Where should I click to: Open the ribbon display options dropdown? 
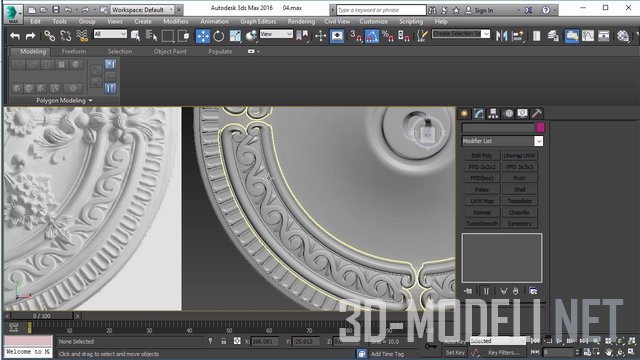click(x=253, y=51)
